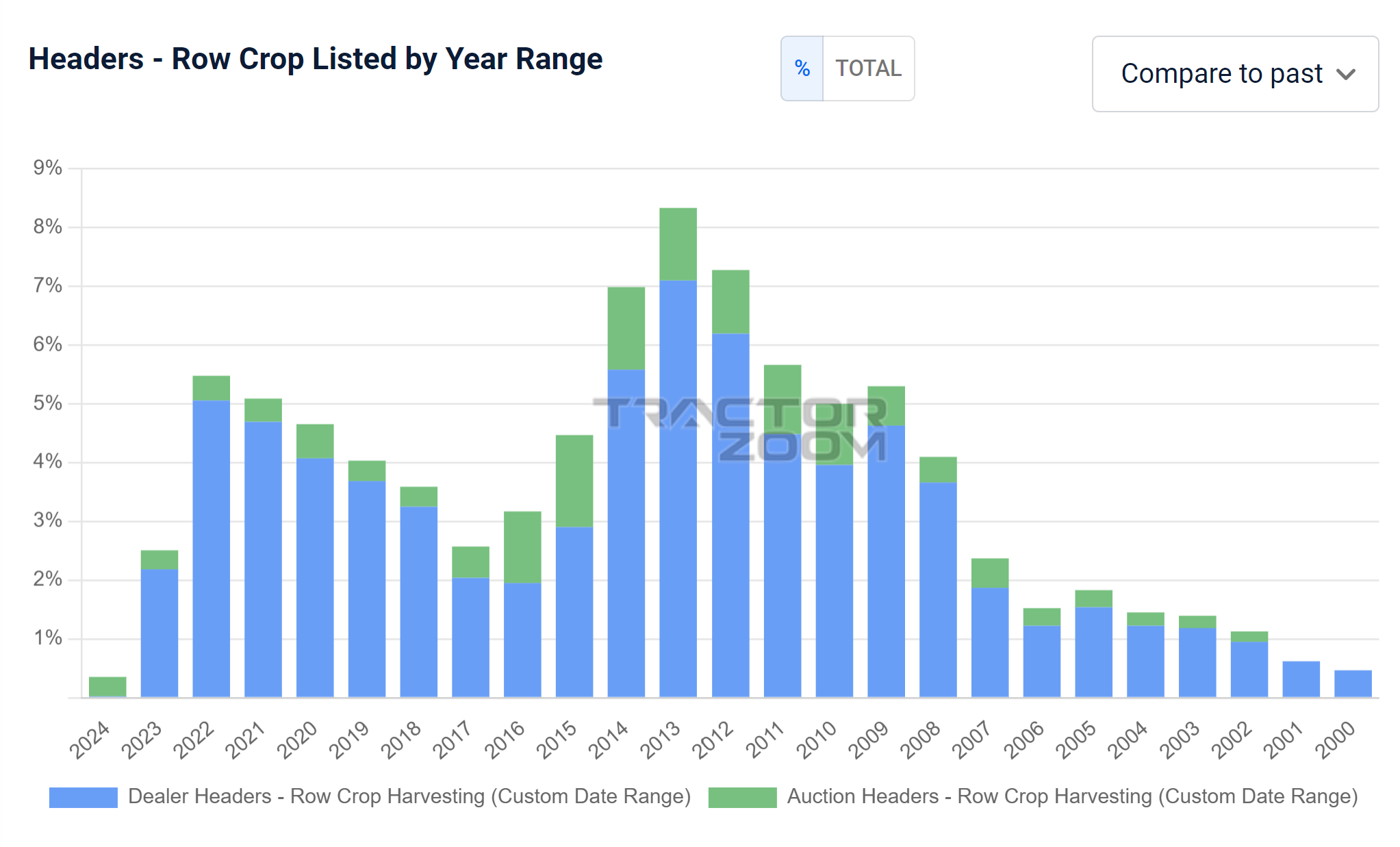
Task: Click the TractorZoom watermark logo
Action: pyautogui.click(x=739, y=429)
